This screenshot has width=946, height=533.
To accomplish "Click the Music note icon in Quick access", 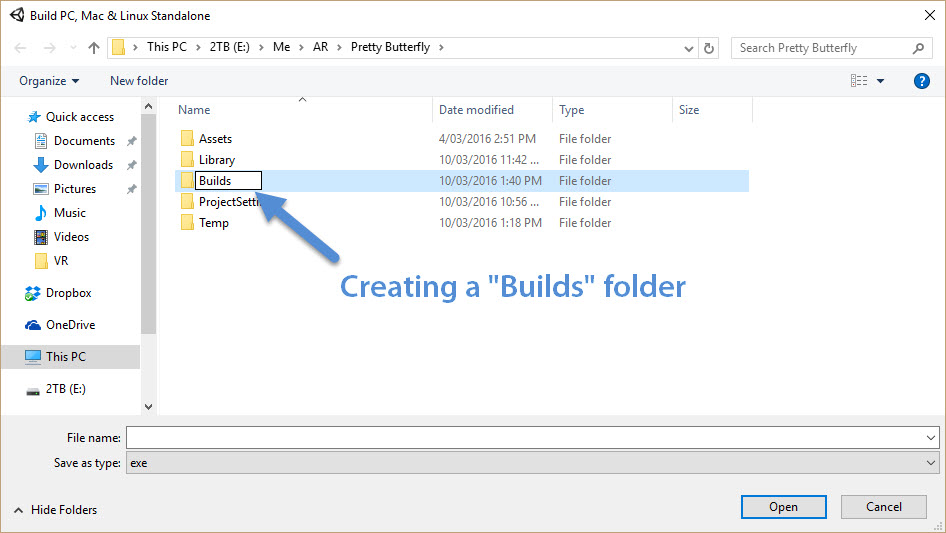I will point(41,213).
